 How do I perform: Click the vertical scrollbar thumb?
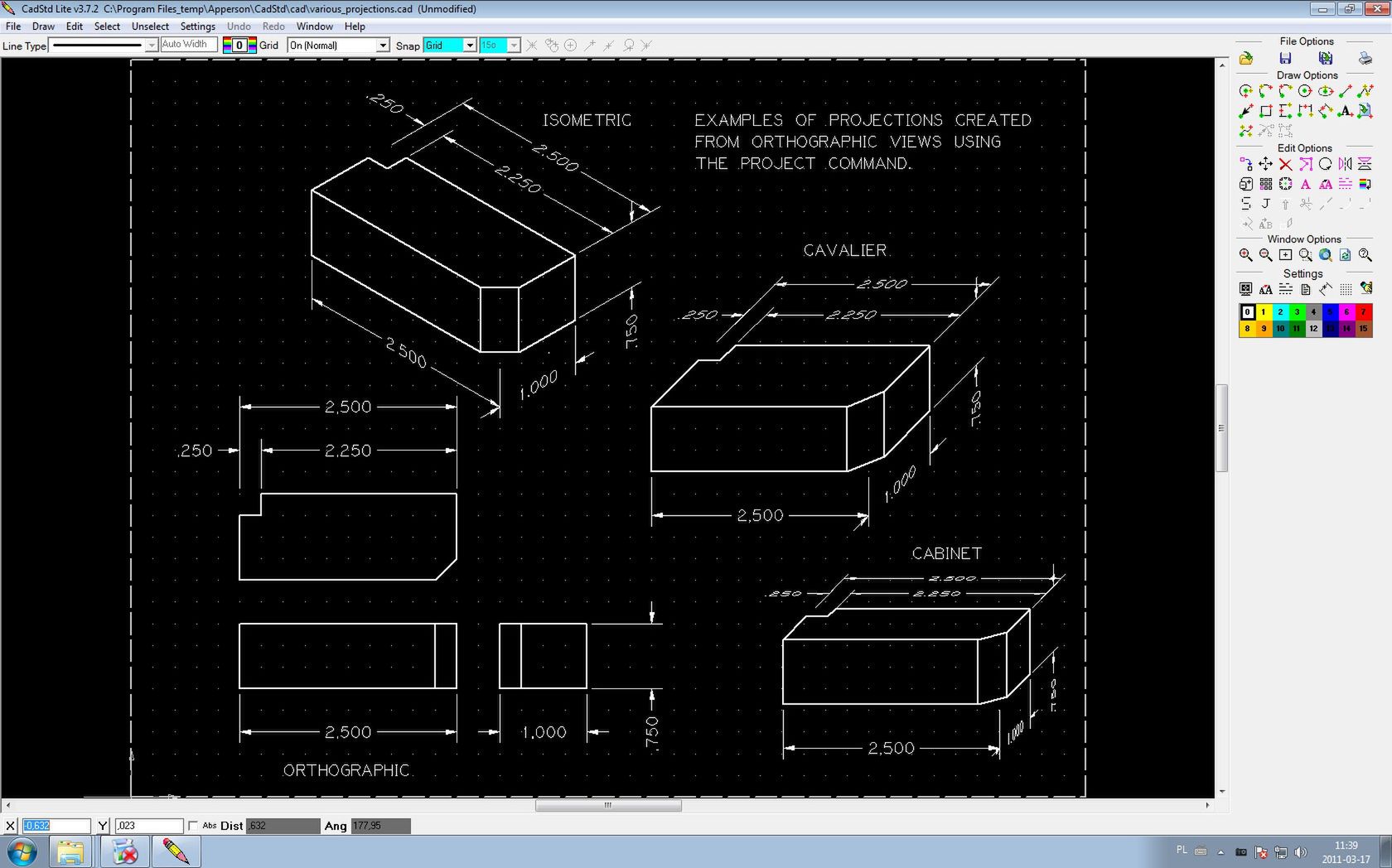[1221, 428]
